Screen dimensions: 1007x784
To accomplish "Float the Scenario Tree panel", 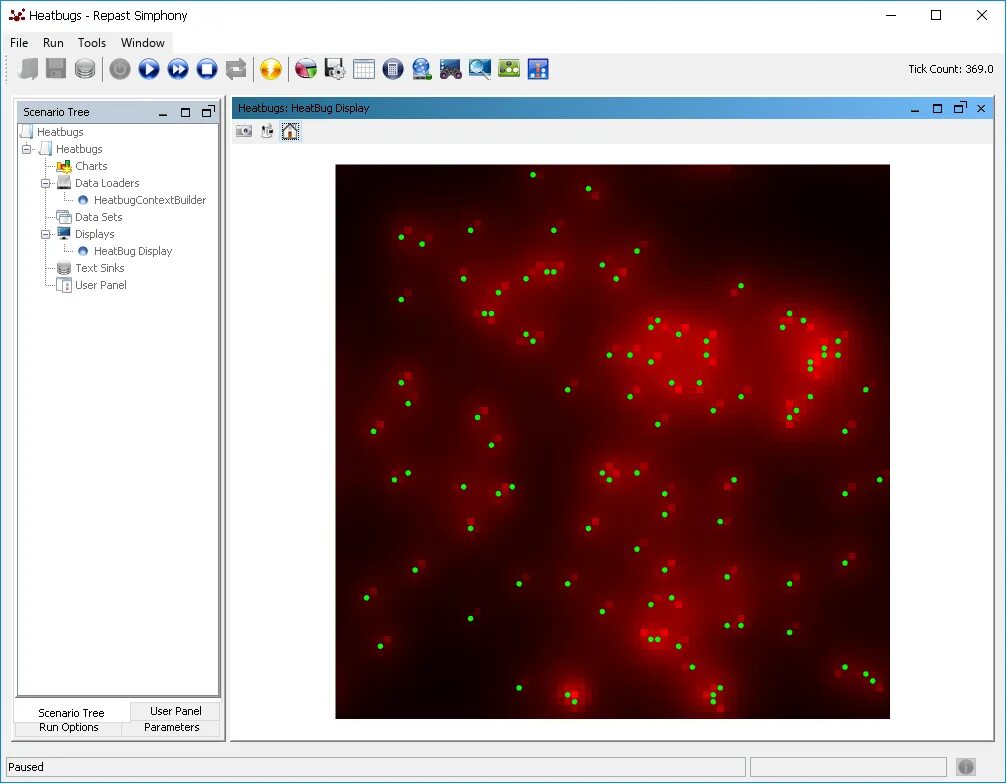I will (208, 112).
